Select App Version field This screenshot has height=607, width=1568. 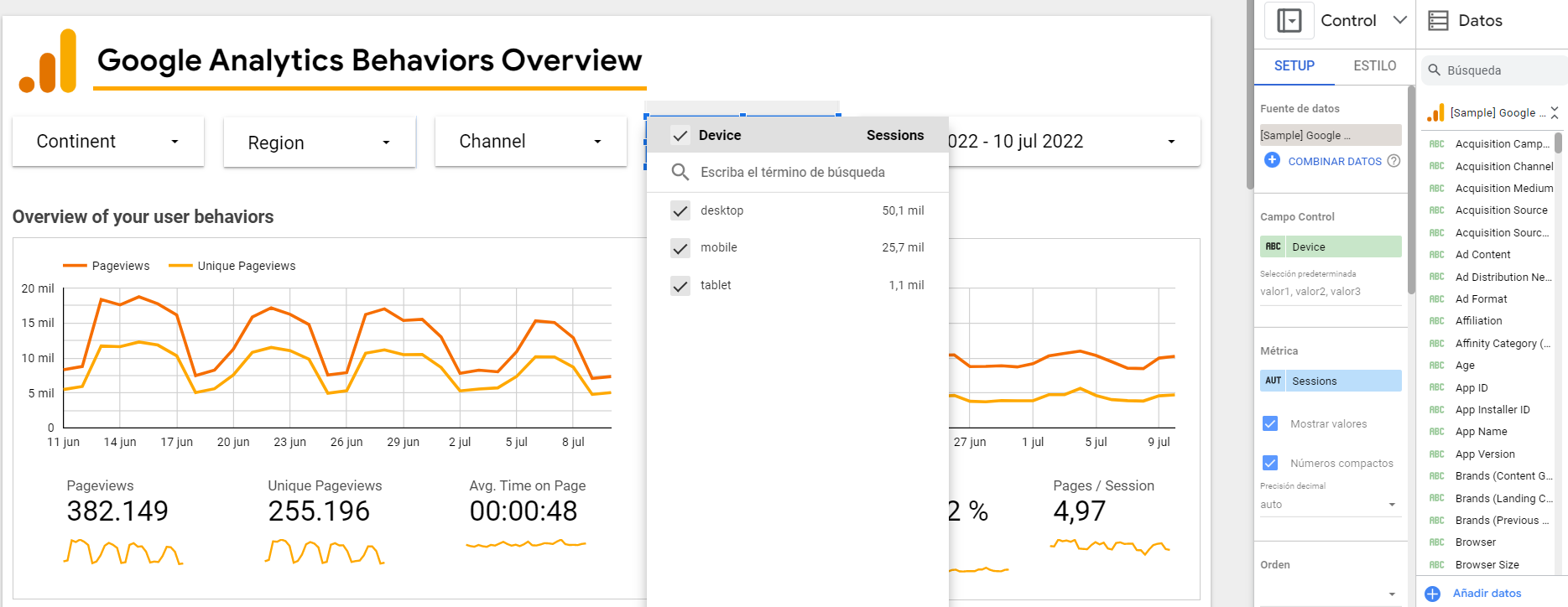[1485, 454]
